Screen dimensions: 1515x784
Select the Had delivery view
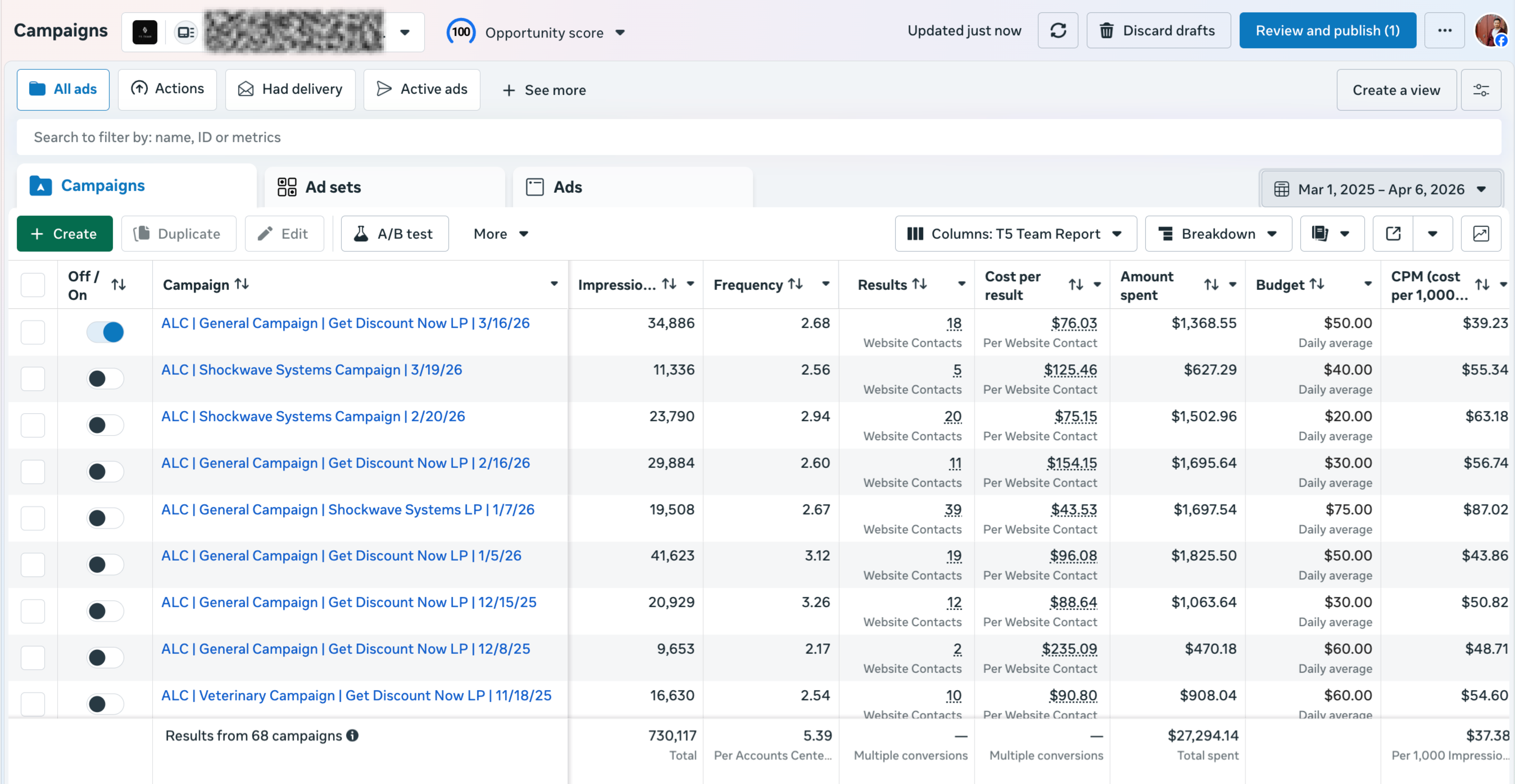[290, 90]
